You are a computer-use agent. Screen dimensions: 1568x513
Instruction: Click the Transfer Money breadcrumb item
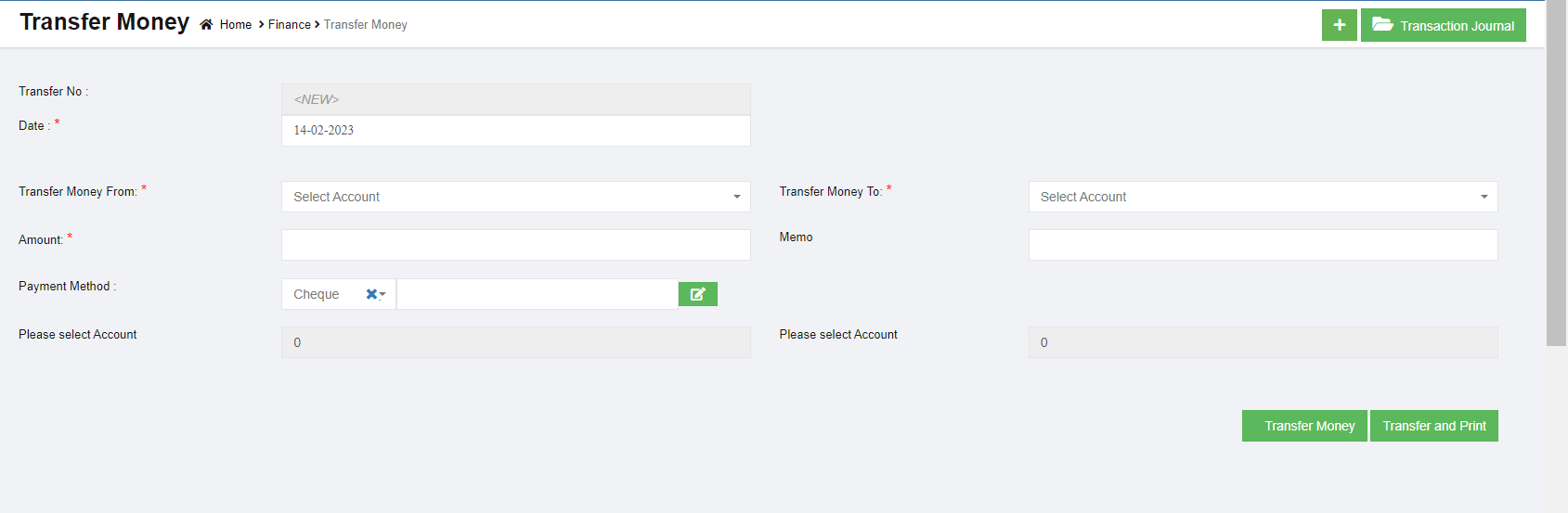[x=366, y=25]
